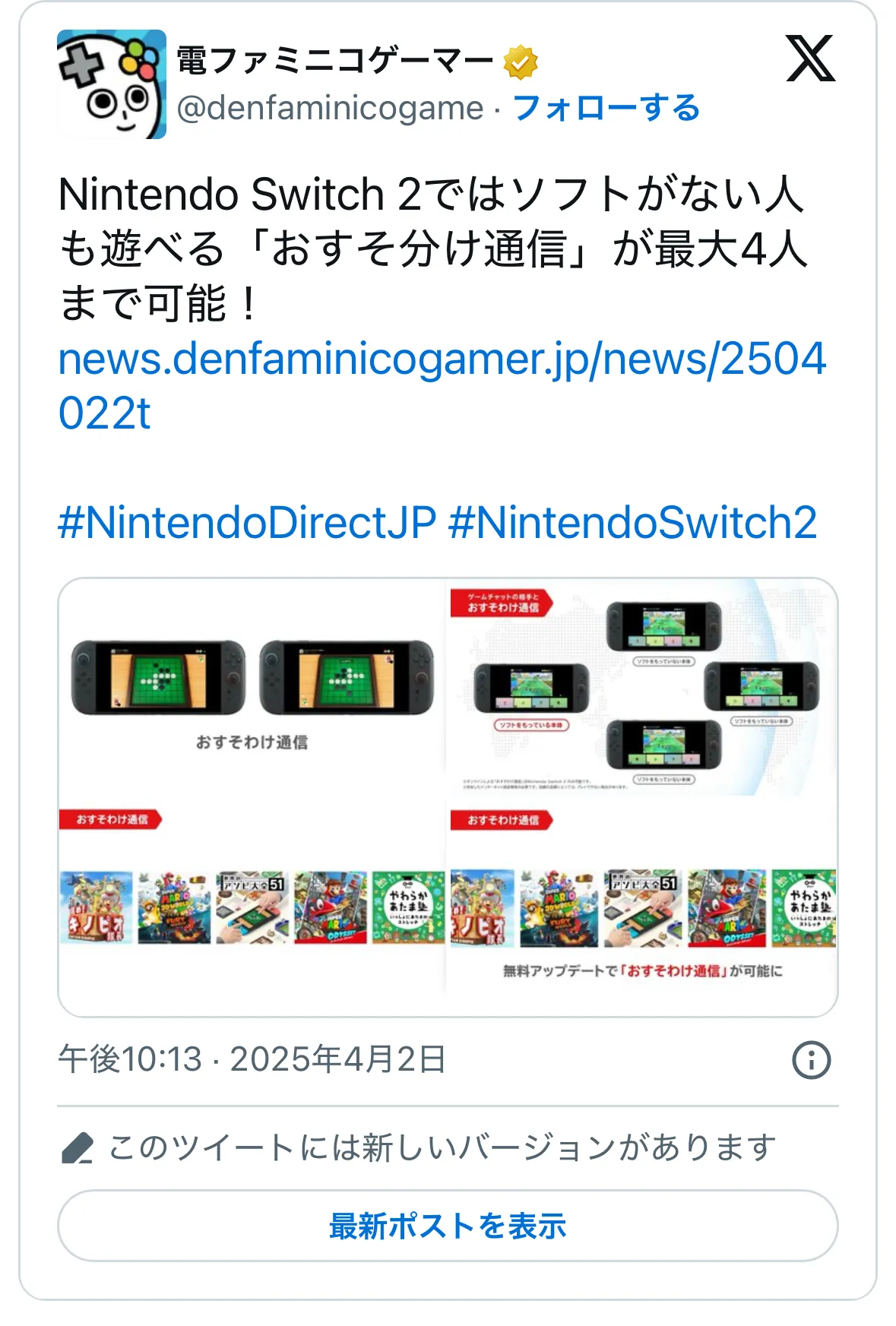The image size is (896, 1326).
Task: Click the このツイートには新しいバージョンがあります notice
Action: click(x=442, y=1147)
